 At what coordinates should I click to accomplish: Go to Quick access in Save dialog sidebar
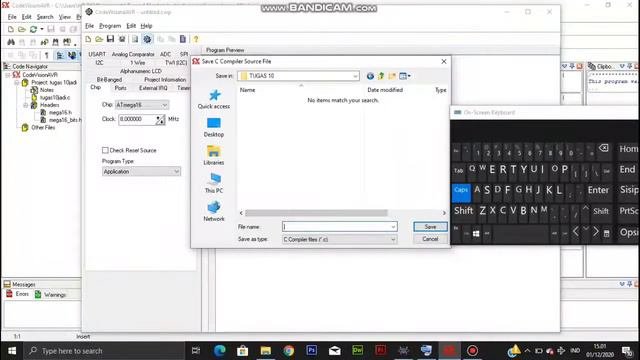[214, 99]
